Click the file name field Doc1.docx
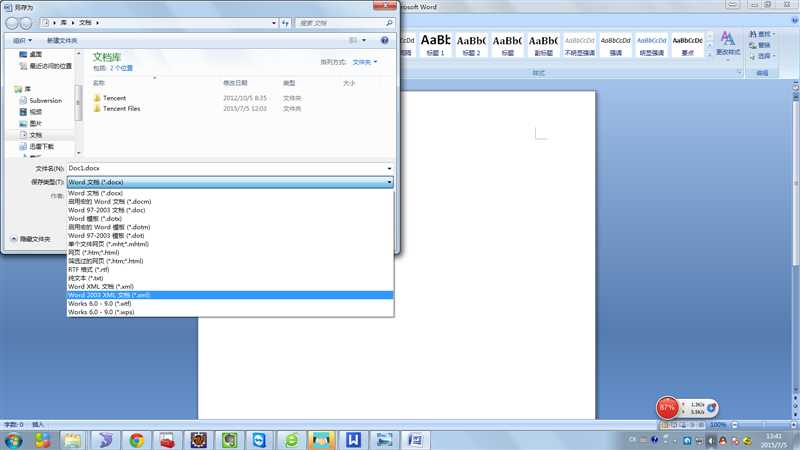 227,168
